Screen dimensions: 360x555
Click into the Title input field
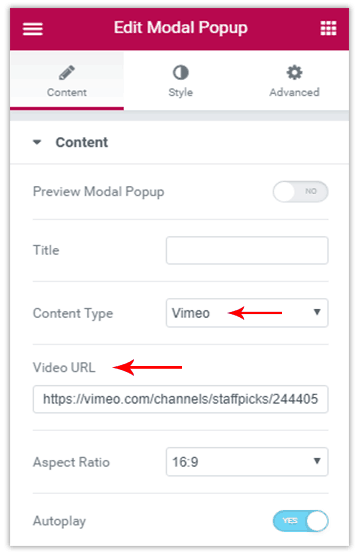point(247,250)
